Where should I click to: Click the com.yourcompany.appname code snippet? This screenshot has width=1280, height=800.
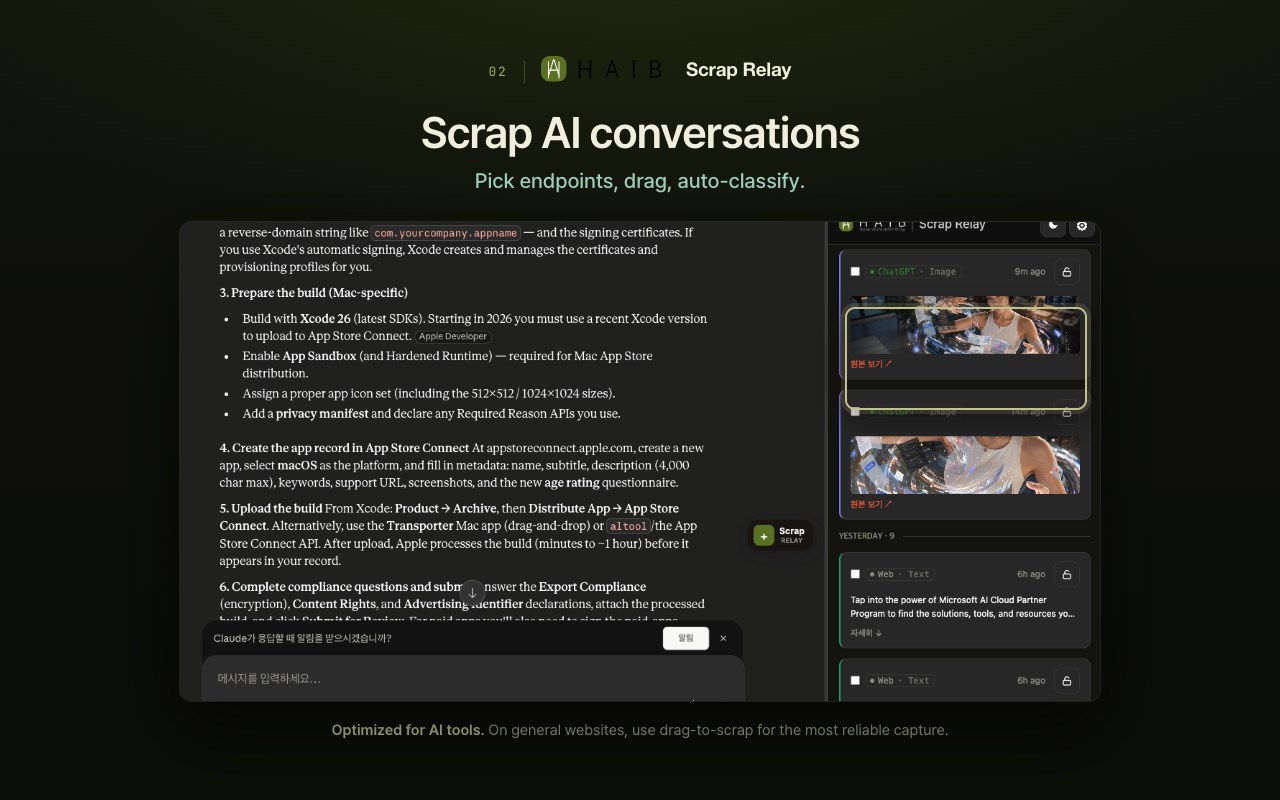click(446, 233)
